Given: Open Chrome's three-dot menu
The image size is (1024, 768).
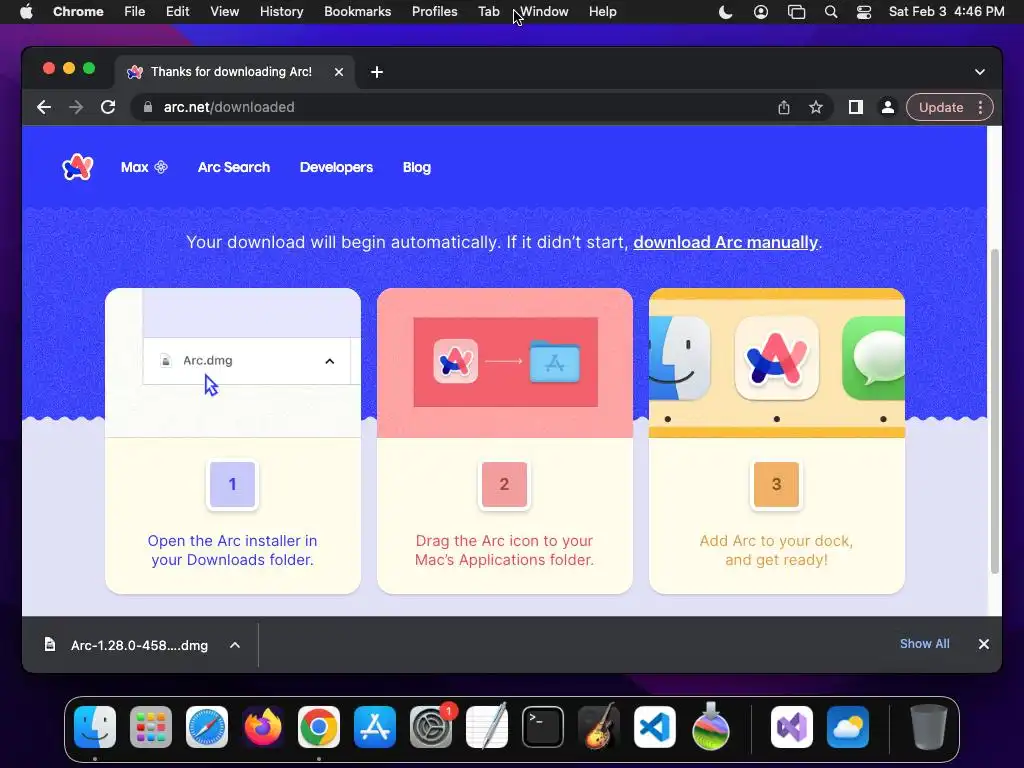Looking at the screenshot, I should coord(980,107).
